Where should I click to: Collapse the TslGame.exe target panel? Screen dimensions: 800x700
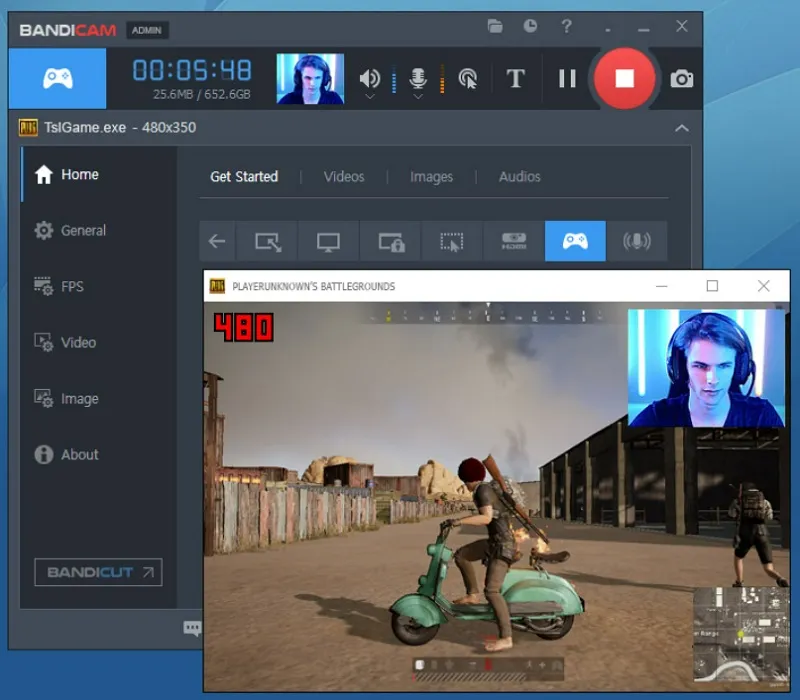coord(681,128)
